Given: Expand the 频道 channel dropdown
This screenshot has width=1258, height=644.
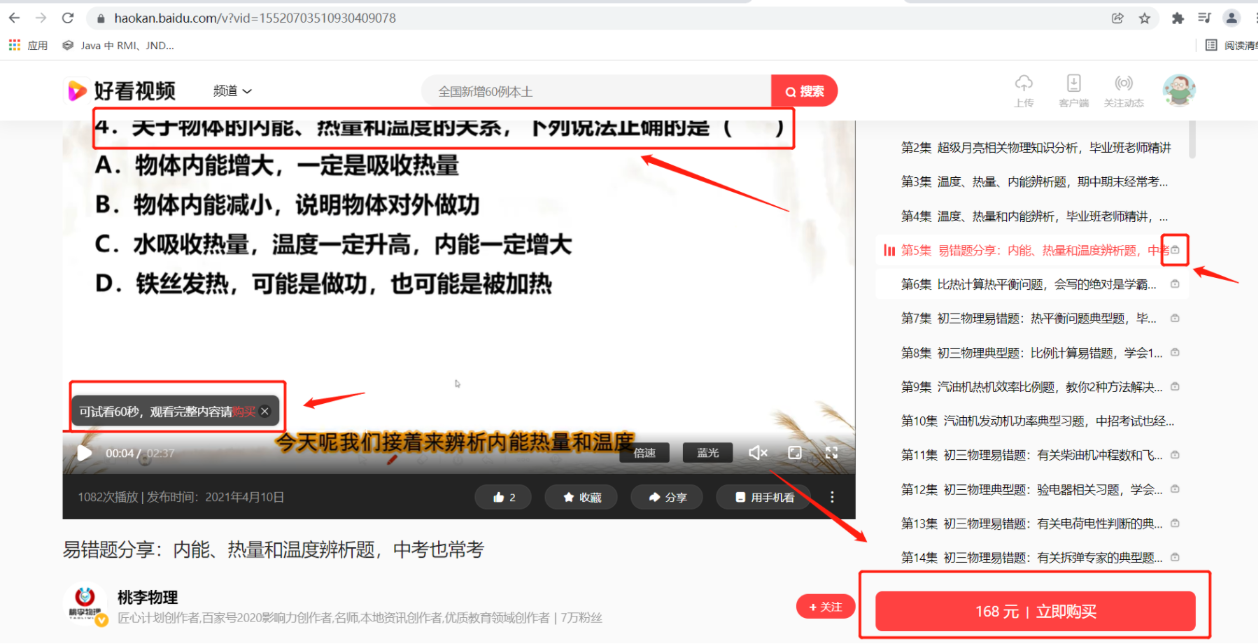Looking at the screenshot, I should click(x=232, y=91).
